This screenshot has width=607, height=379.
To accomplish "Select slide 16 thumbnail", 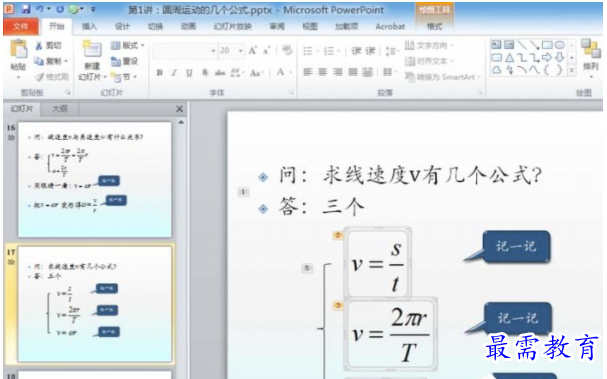I will click(95, 180).
